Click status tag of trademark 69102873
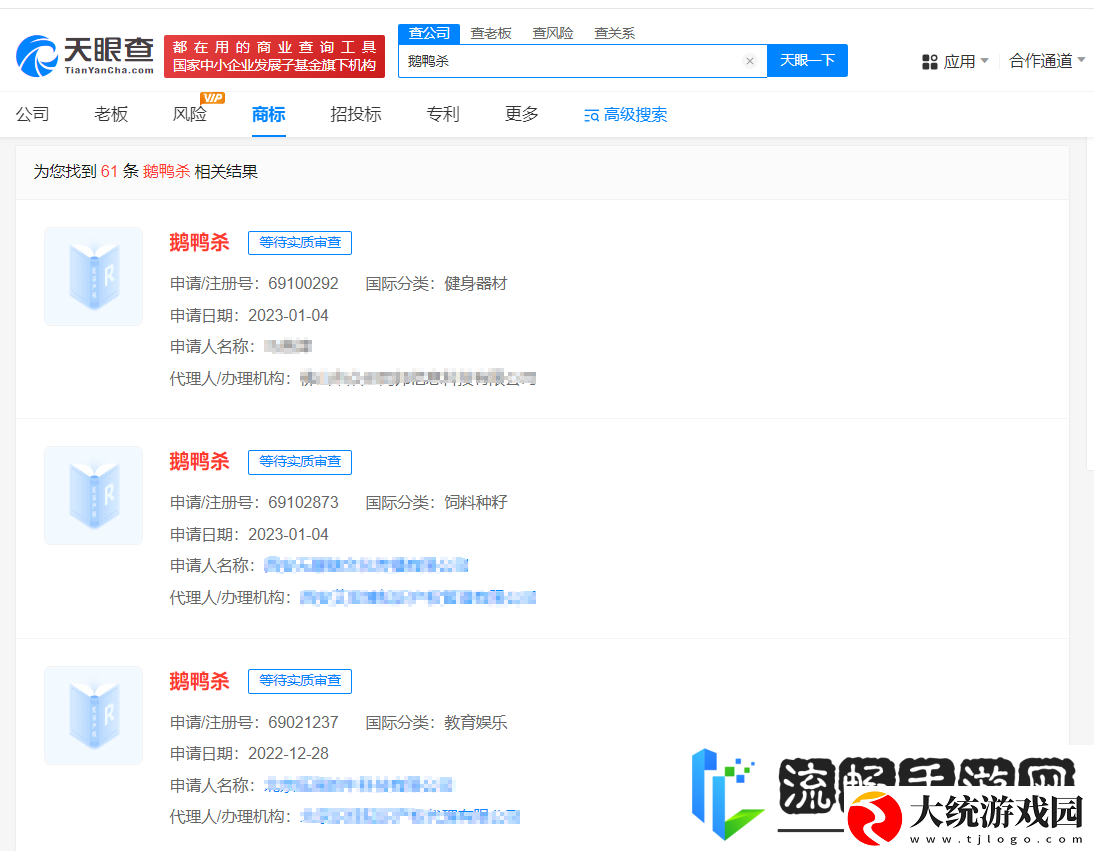The width and height of the screenshot is (1094, 851). pos(300,462)
